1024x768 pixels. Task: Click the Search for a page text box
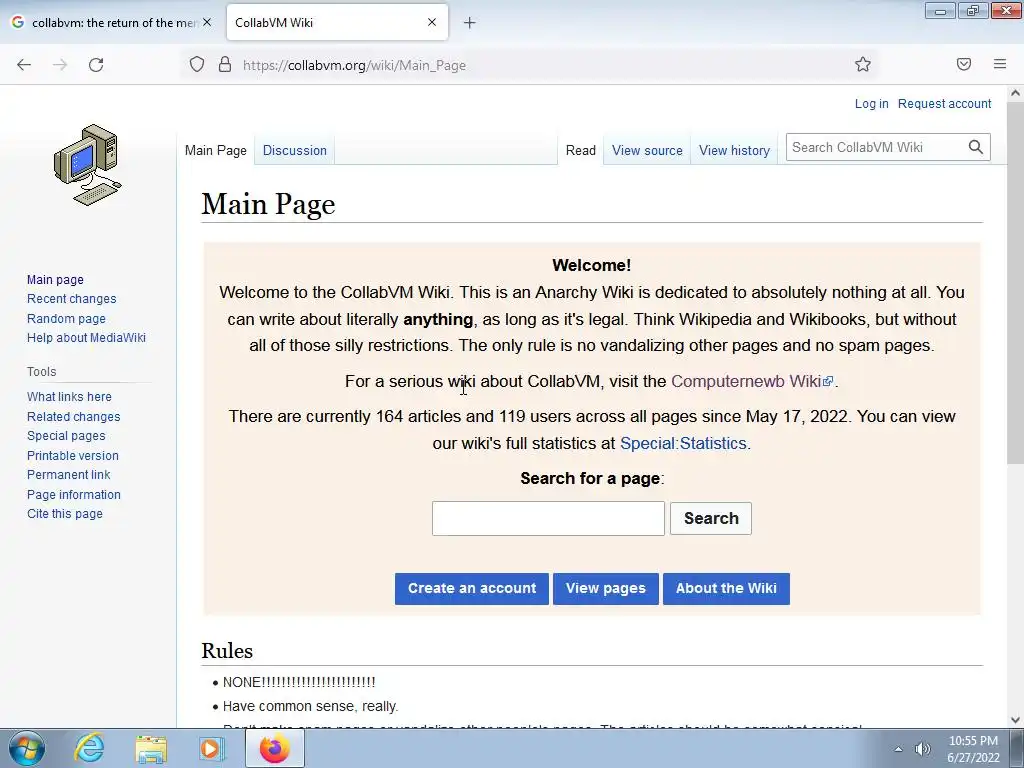click(x=548, y=519)
